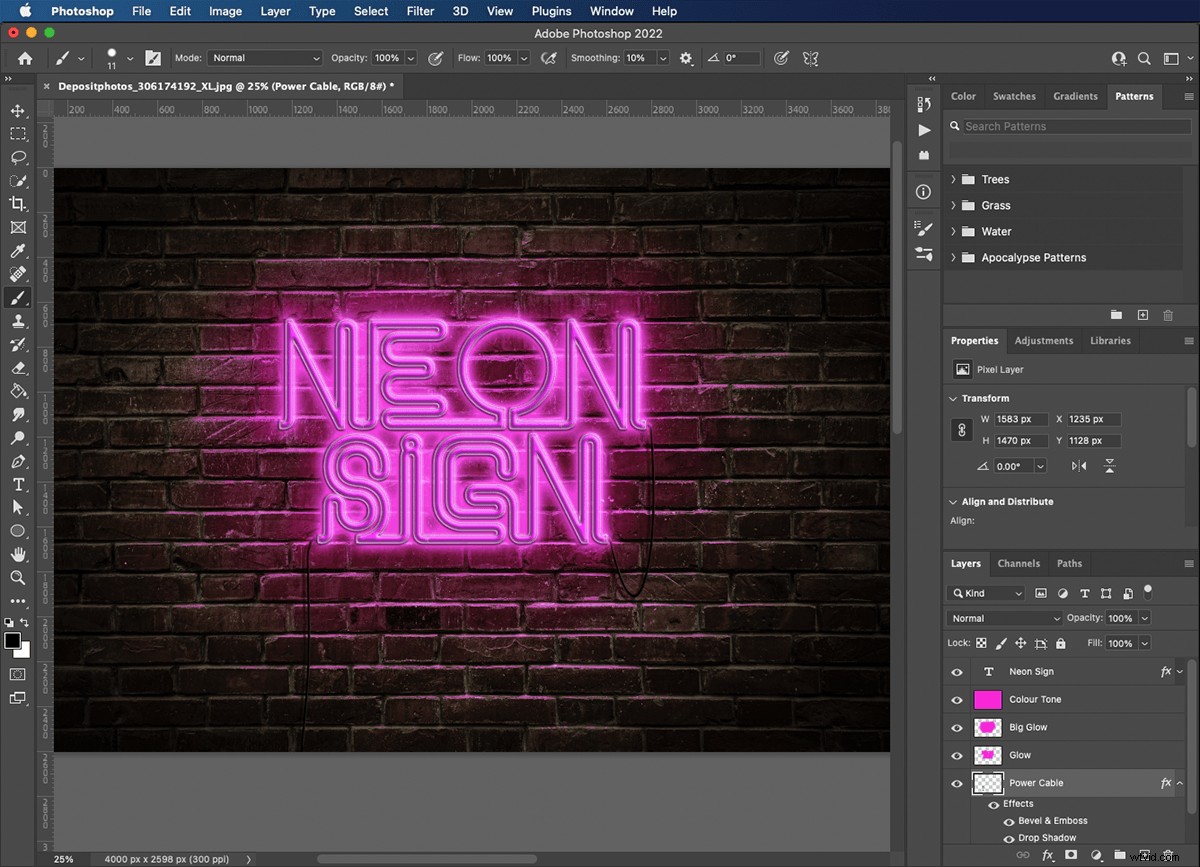Switch to the Channels tab
The width and height of the screenshot is (1200, 867).
(x=1019, y=563)
